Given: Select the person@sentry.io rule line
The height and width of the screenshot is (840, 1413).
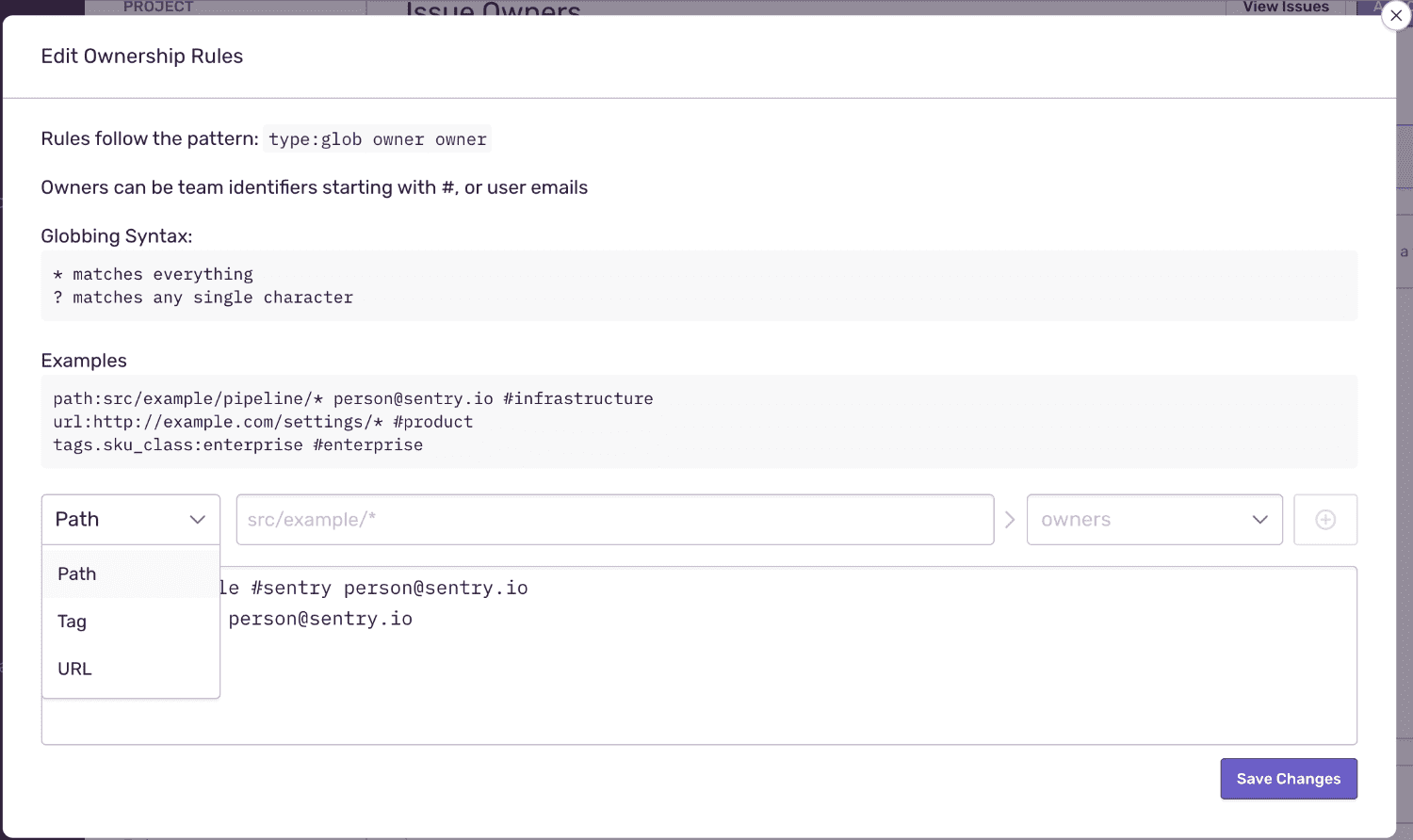Looking at the screenshot, I should [x=319, y=619].
